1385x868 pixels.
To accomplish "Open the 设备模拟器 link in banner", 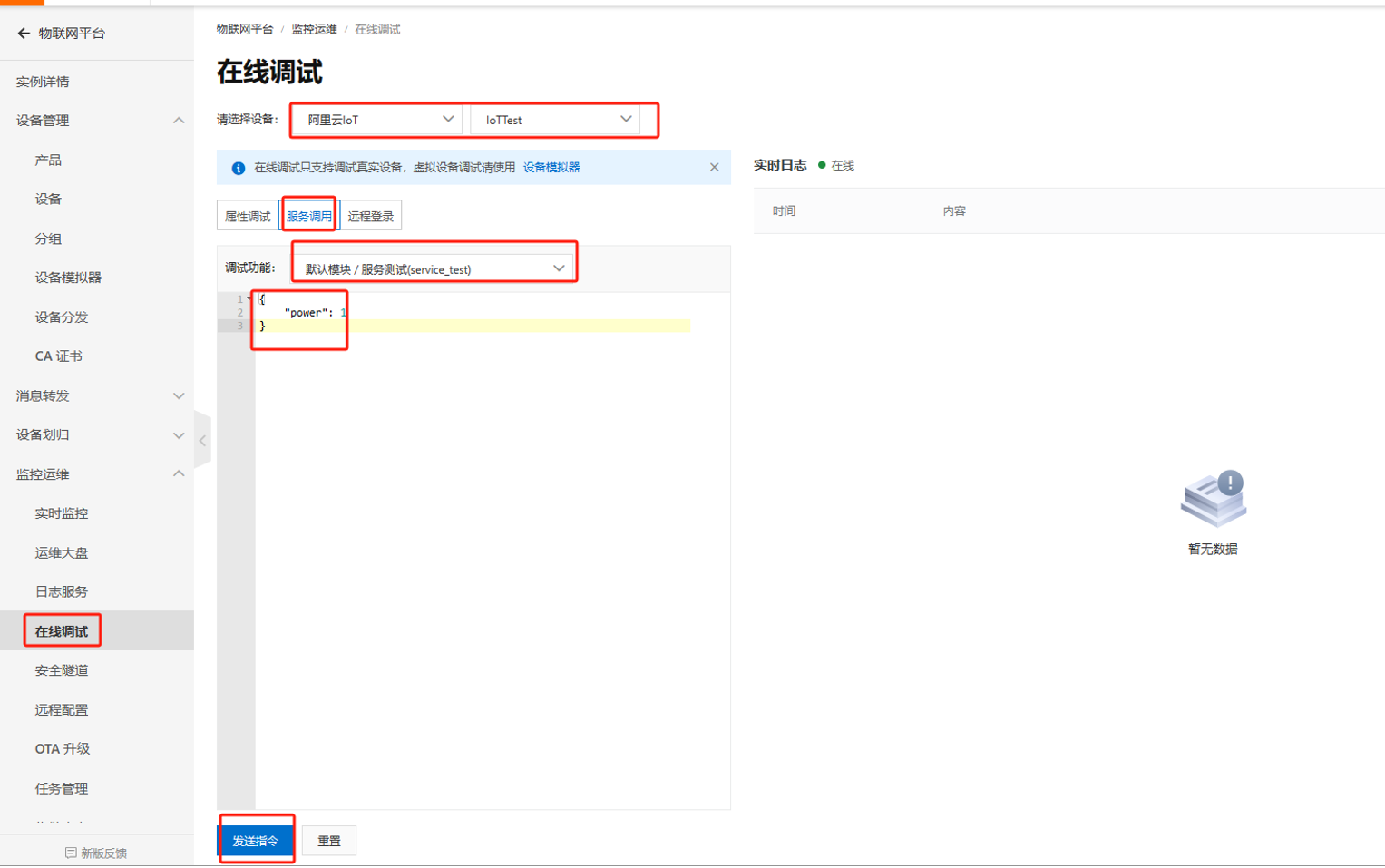I will 551,167.
